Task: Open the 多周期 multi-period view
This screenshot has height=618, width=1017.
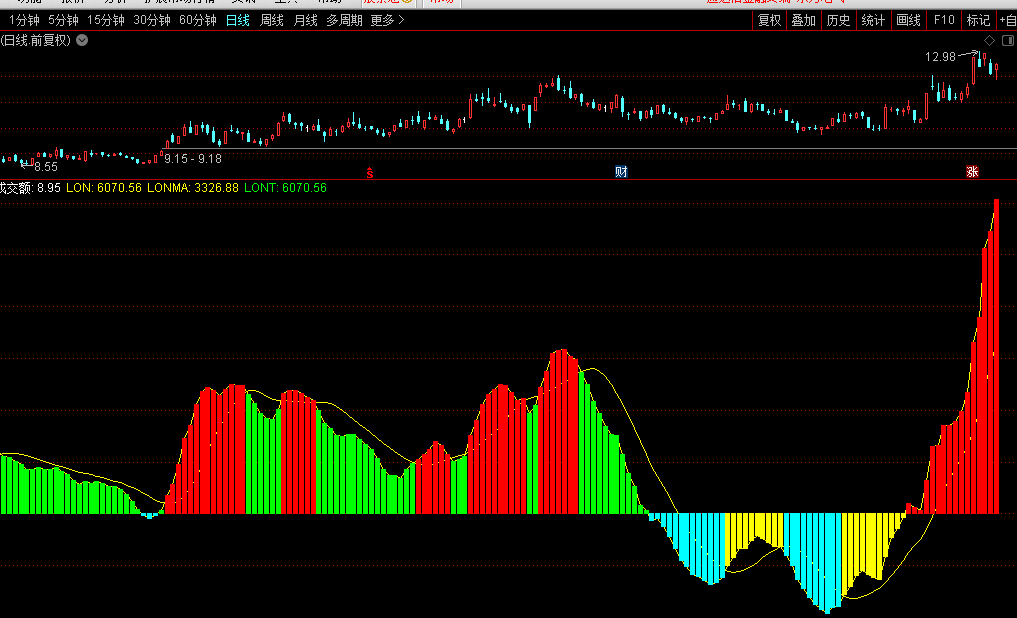Action: [x=344, y=20]
